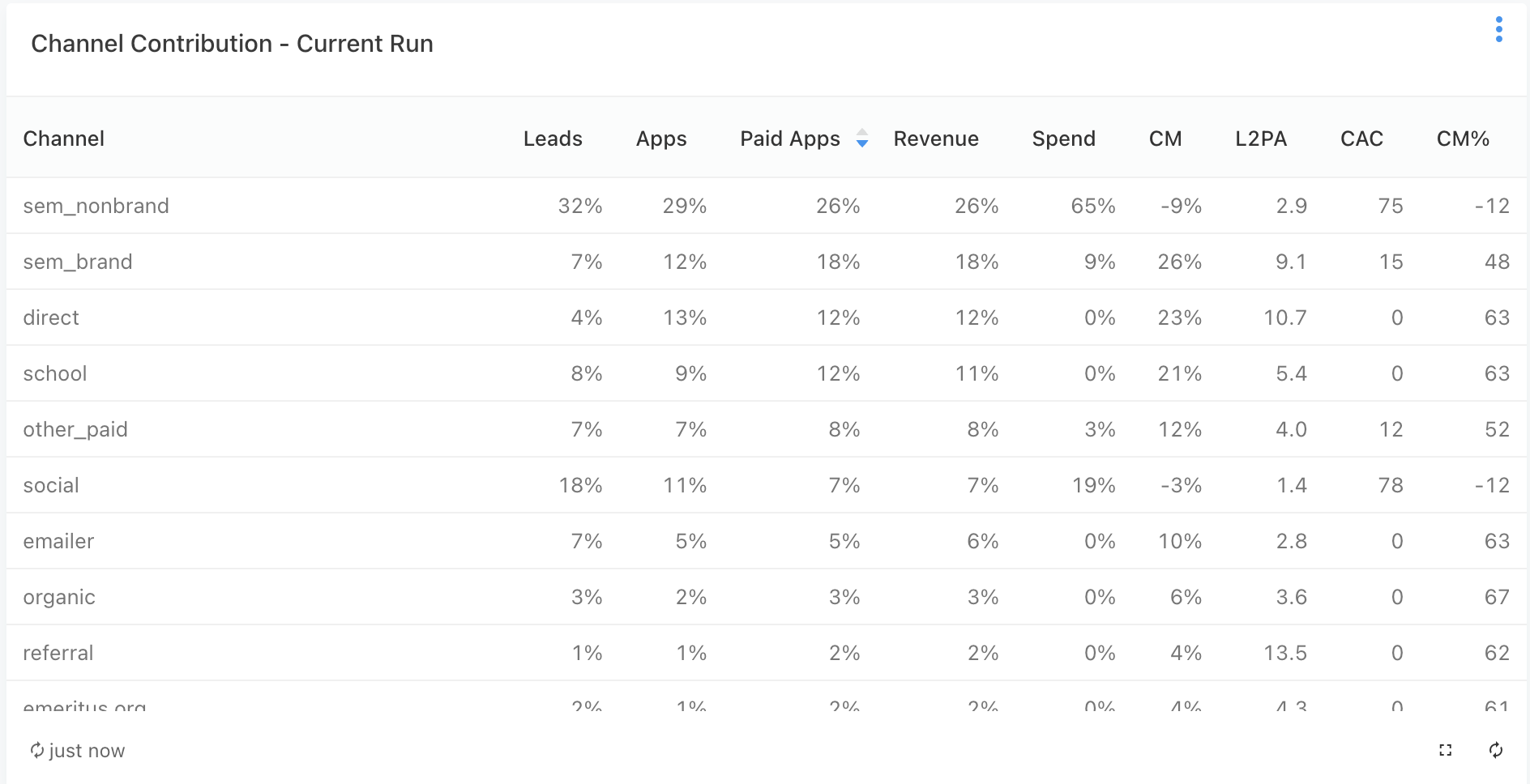This screenshot has height=784, width=1530.
Task: Click the CM column header
Action: point(1165,138)
